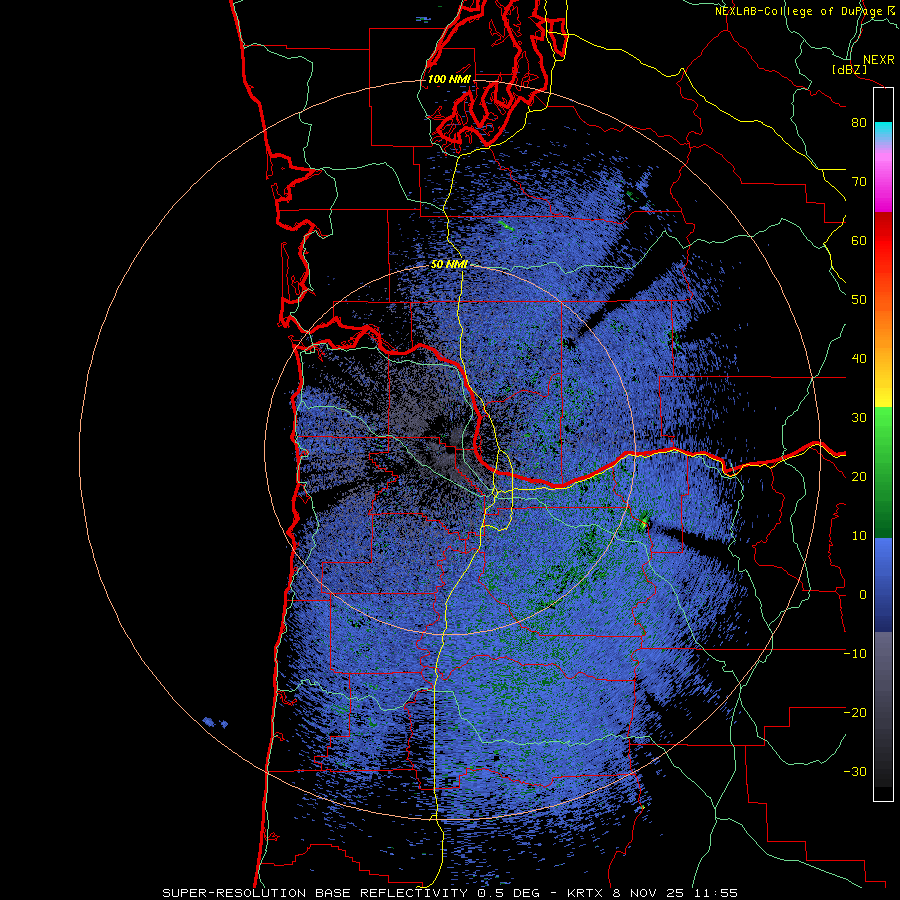Click the '[dBZ]' units label
The image size is (900, 900).
pos(849,69)
